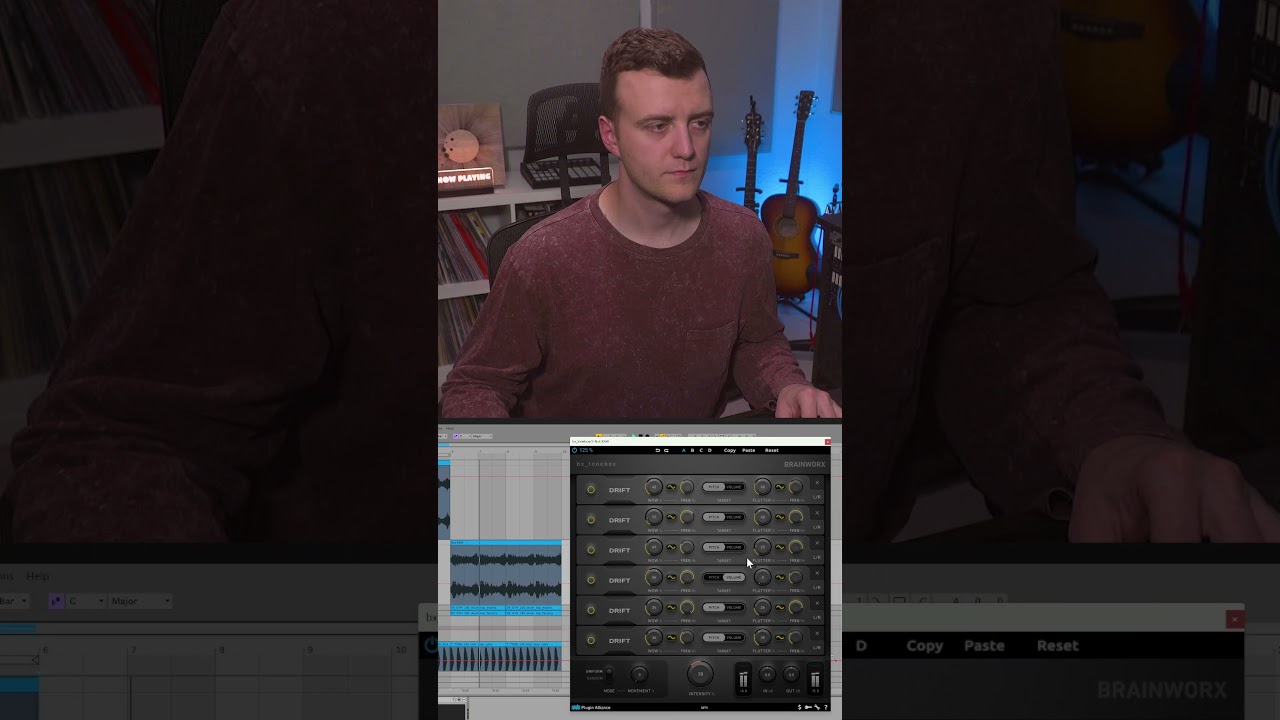Viewport: 1280px width, 720px height.
Task: Select the wow sine waveform in first DRIFT row
Action: 671,487
